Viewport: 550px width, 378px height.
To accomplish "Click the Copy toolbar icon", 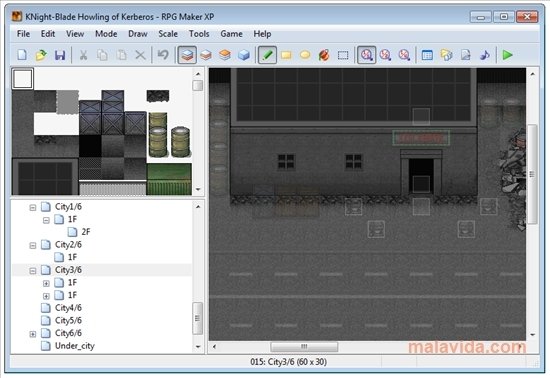I will click(102, 55).
